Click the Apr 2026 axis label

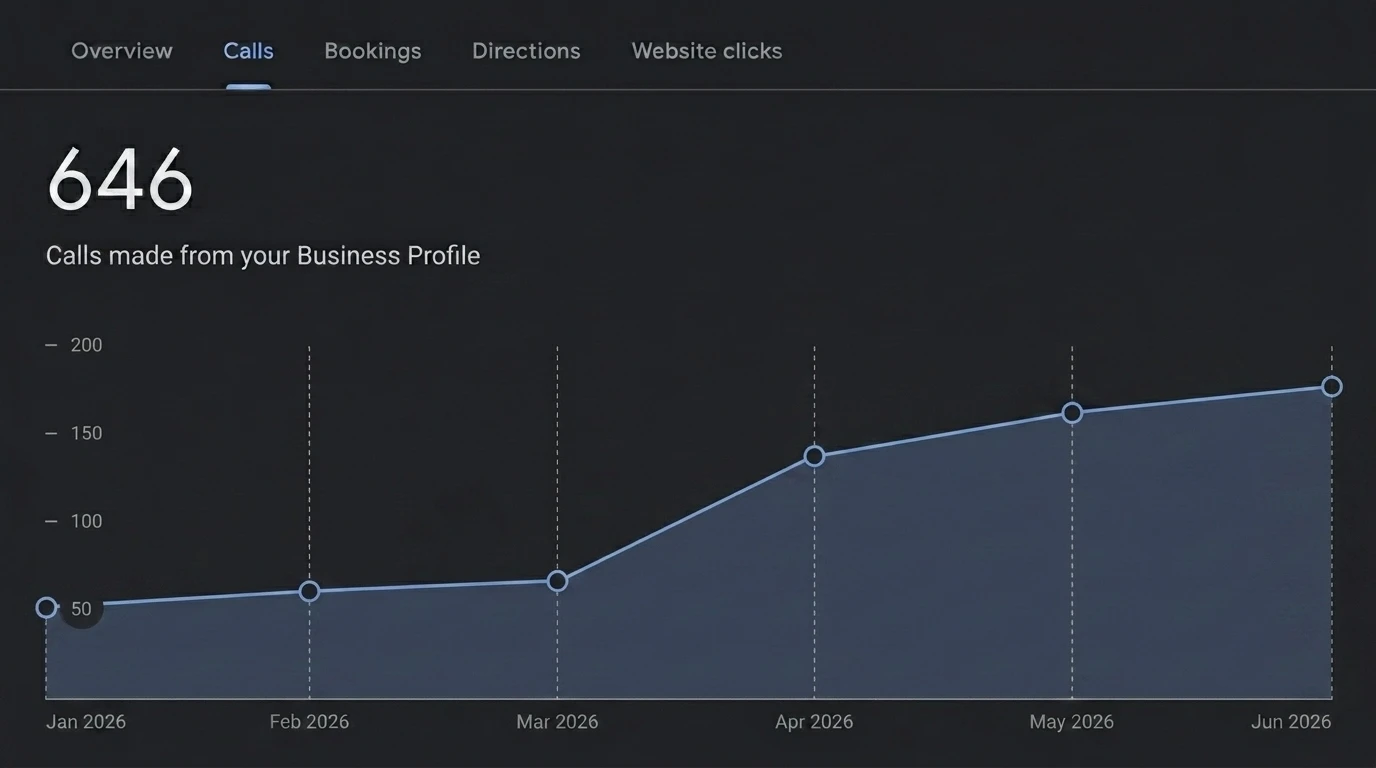tap(814, 722)
